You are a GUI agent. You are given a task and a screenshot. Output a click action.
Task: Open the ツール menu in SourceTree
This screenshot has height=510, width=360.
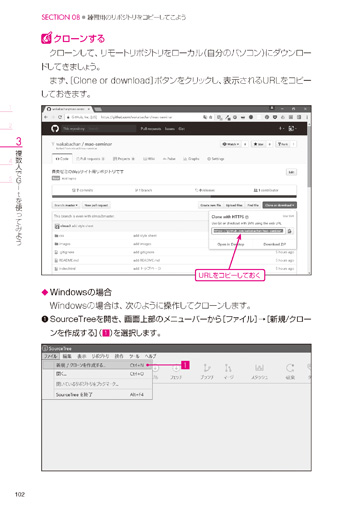point(134,356)
